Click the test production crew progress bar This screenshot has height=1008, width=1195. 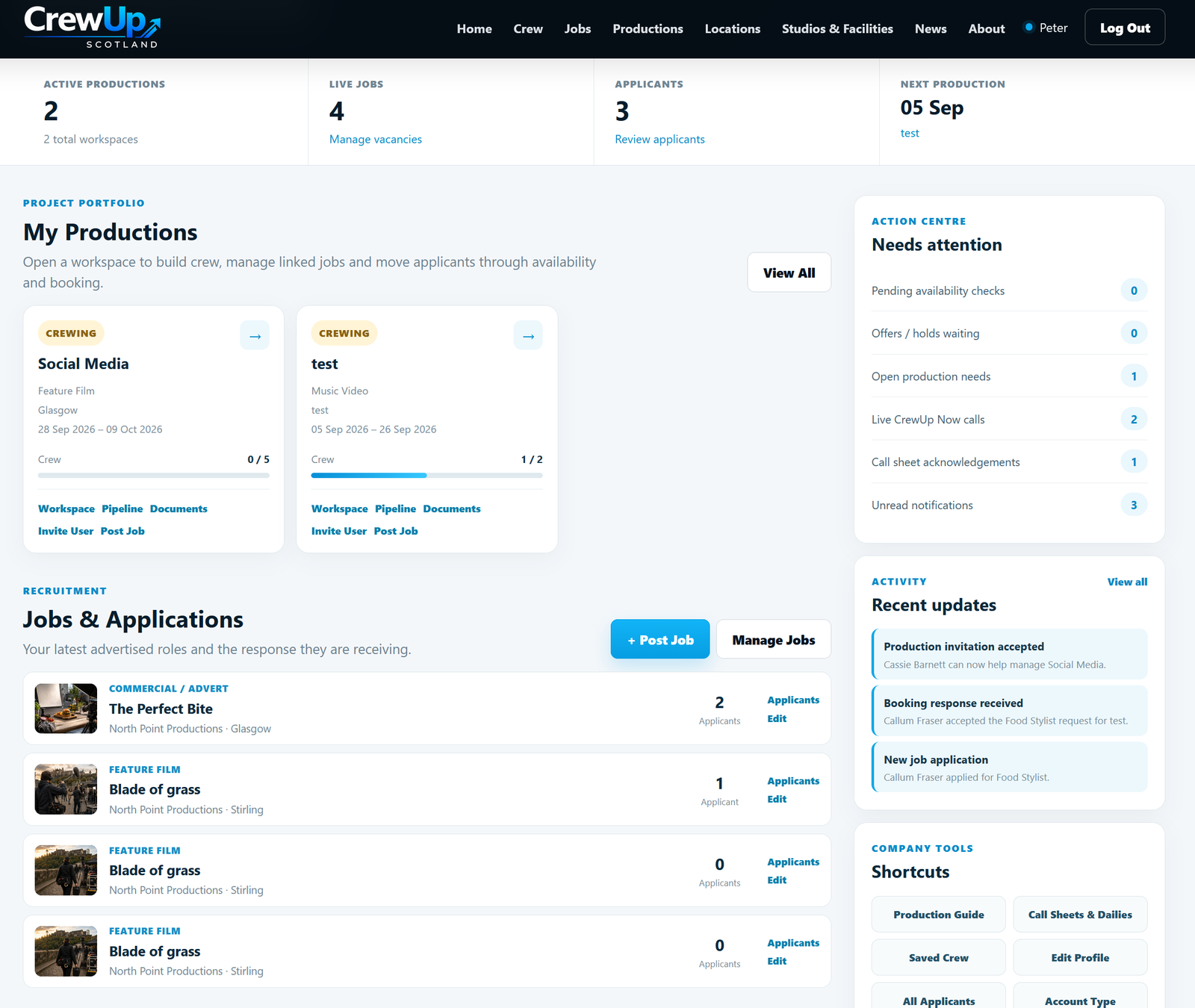427,475
